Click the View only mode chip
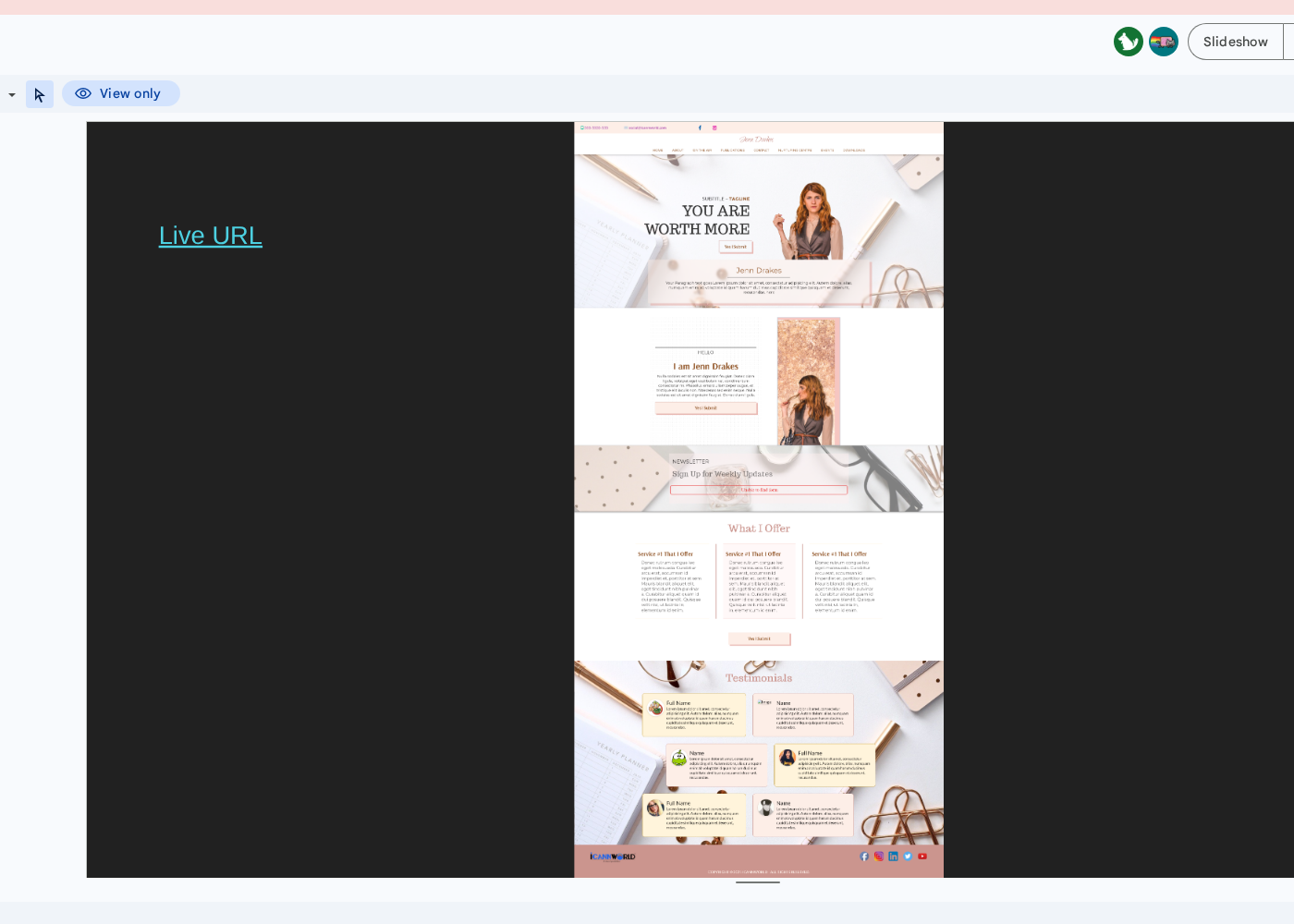The image size is (1294, 924). 121,93
